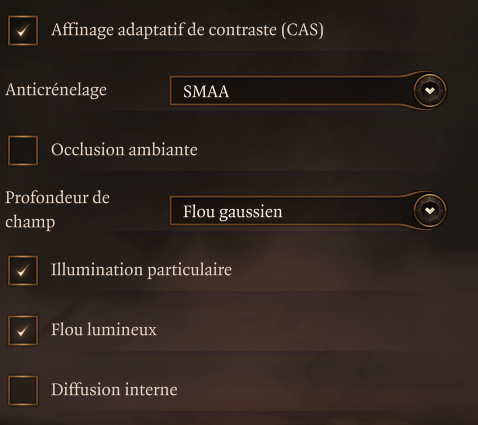Click the Anticrénelage setting label
The width and height of the screenshot is (478, 425).
[56, 90]
